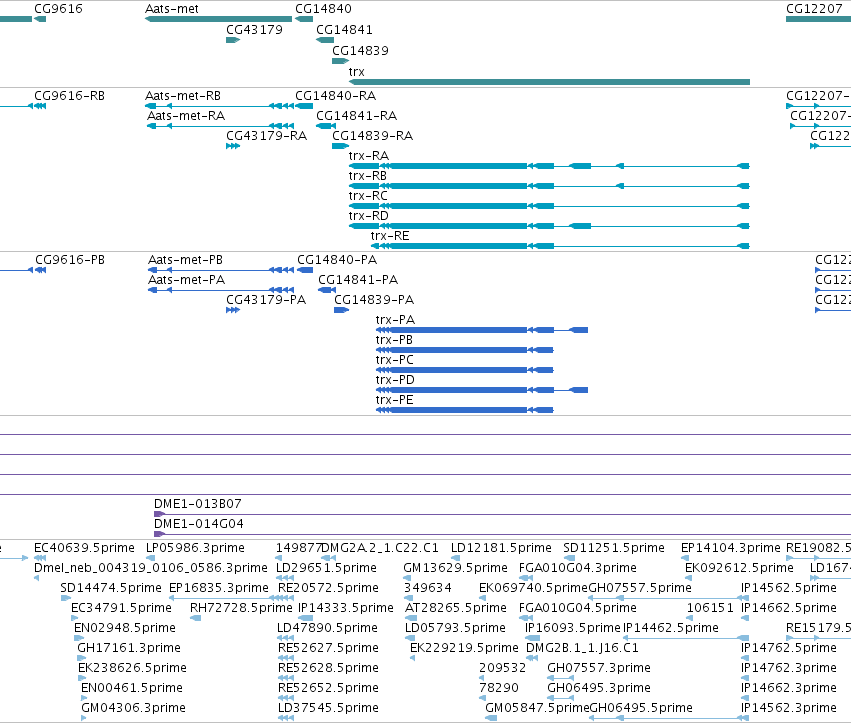Click EST EK238626.5prime
The image size is (851, 723).
[x=132, y=668]
